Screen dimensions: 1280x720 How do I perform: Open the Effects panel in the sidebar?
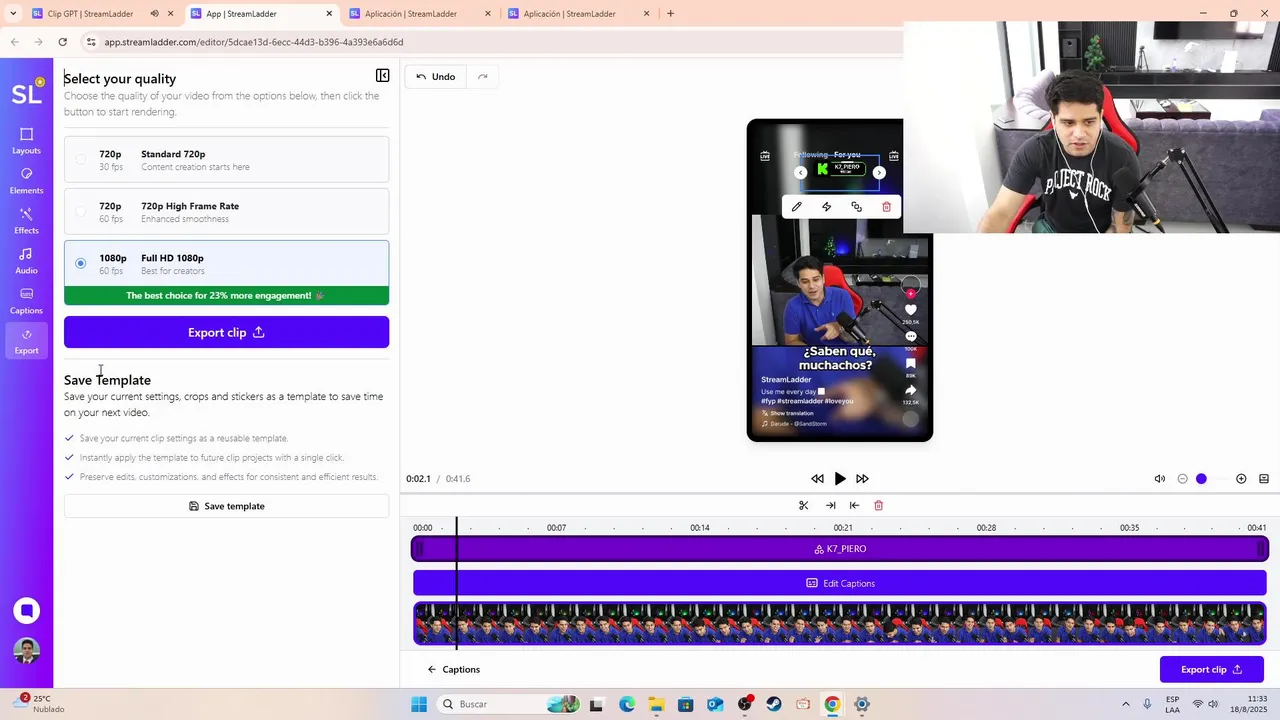point(26,221)
